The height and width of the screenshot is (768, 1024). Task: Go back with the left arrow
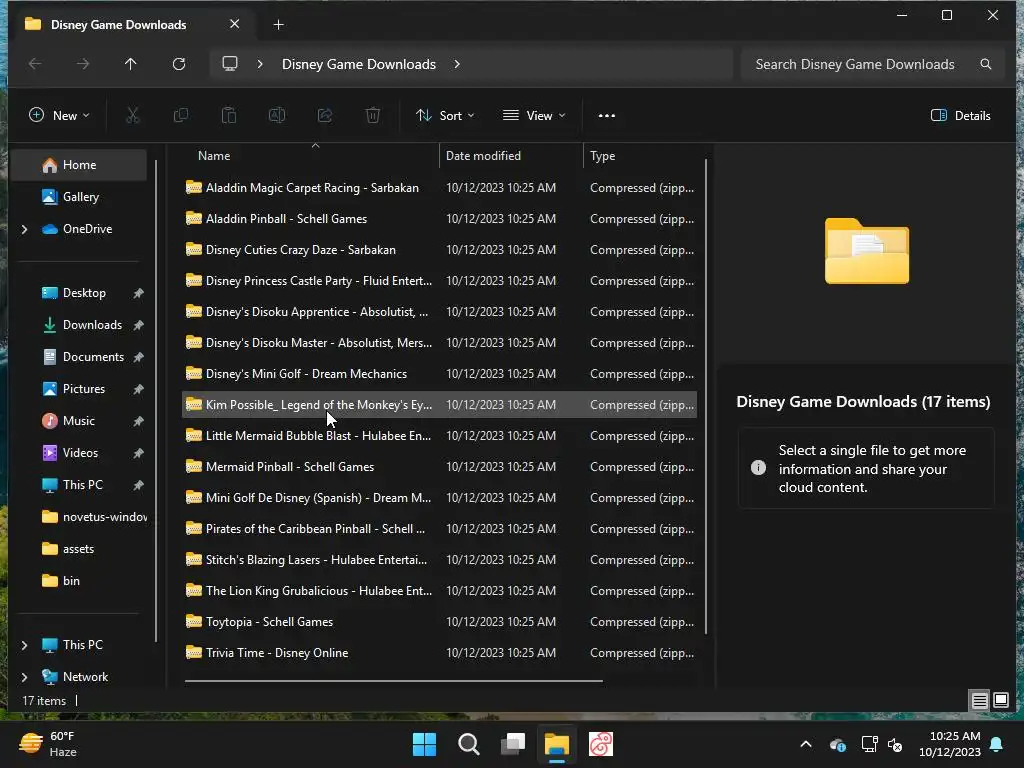[x=35, y=64]
